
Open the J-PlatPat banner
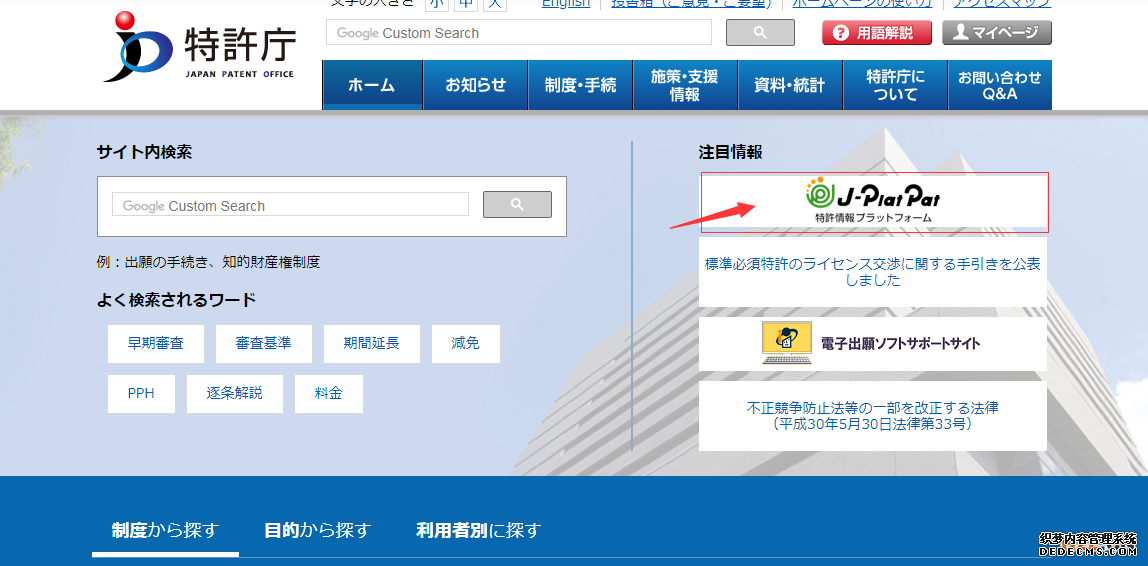tap(873, 202)
